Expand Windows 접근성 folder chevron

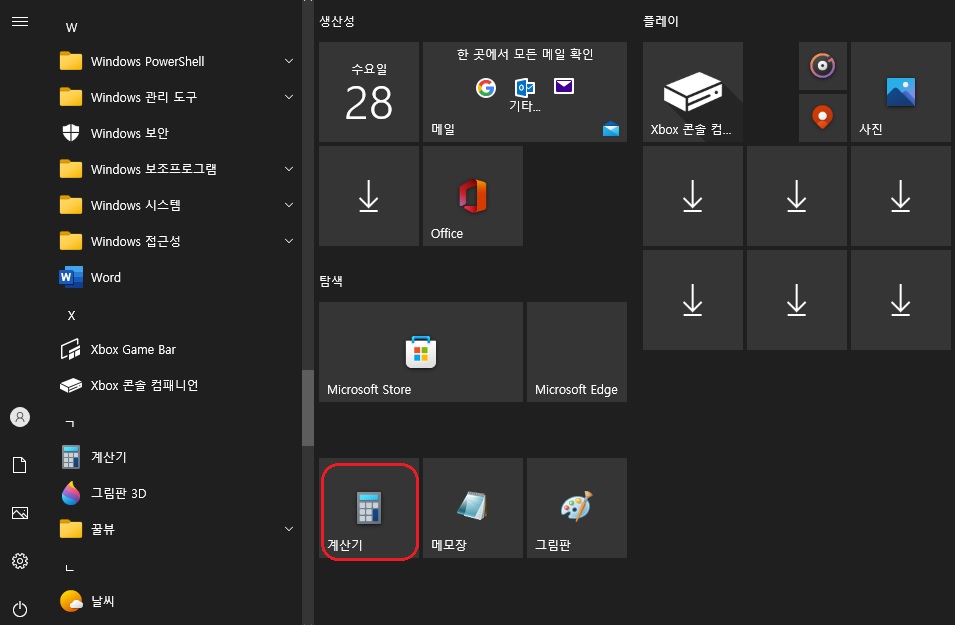pos(289,241)
